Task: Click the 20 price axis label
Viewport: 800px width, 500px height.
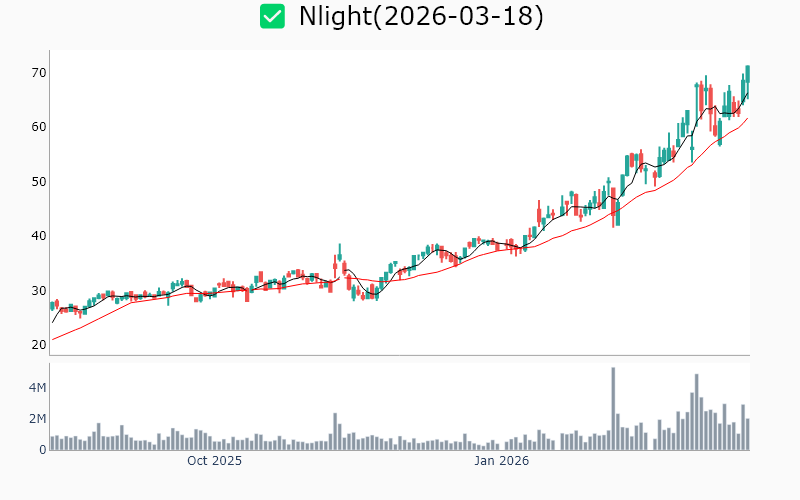Action: (x=38, y=345)
